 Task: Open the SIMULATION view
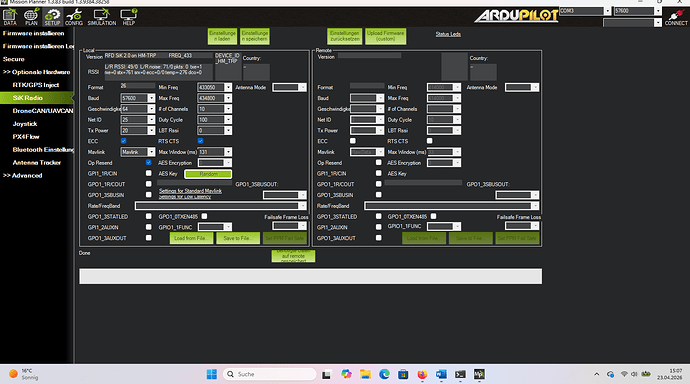102,17
